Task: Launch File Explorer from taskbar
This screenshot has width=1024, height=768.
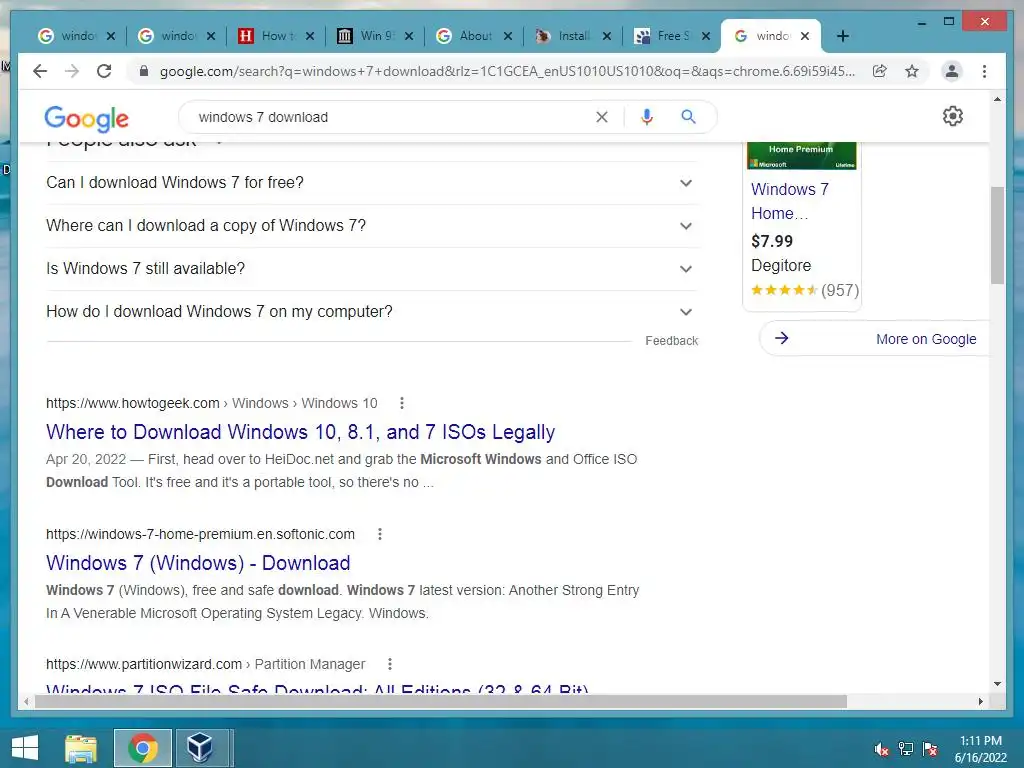Action: pos(81,748)
